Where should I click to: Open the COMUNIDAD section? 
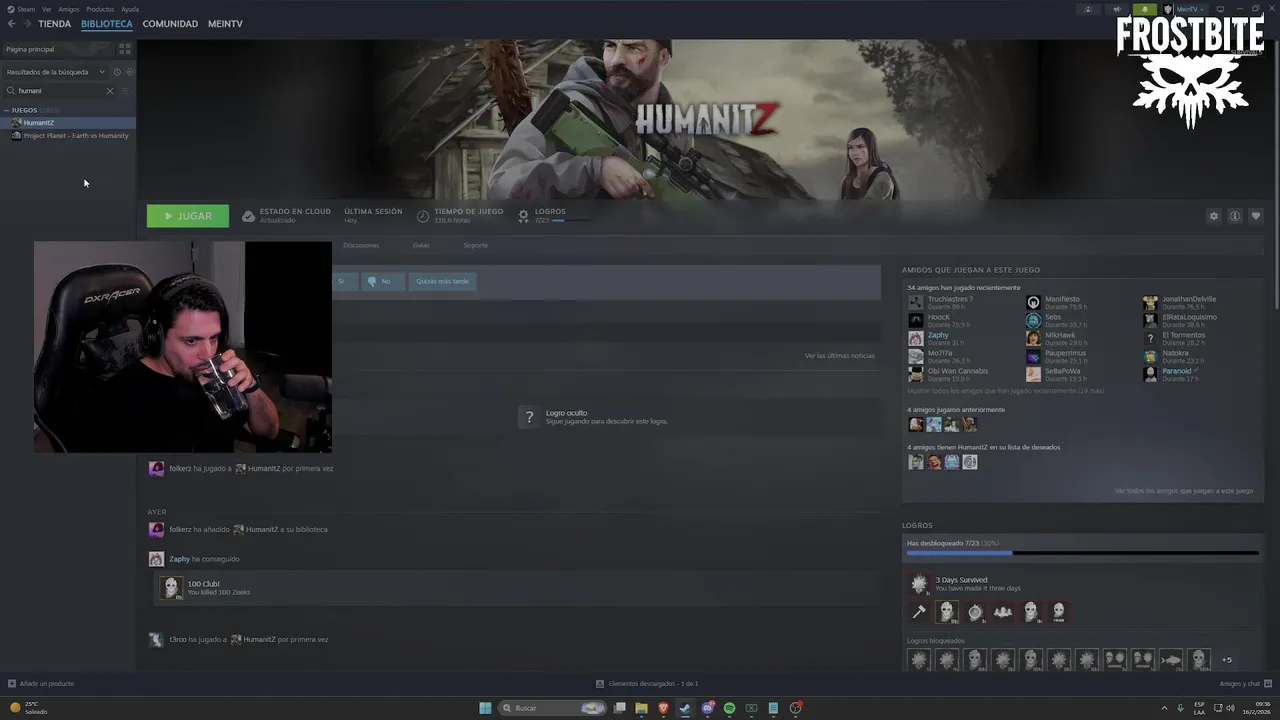pos(170,24)
